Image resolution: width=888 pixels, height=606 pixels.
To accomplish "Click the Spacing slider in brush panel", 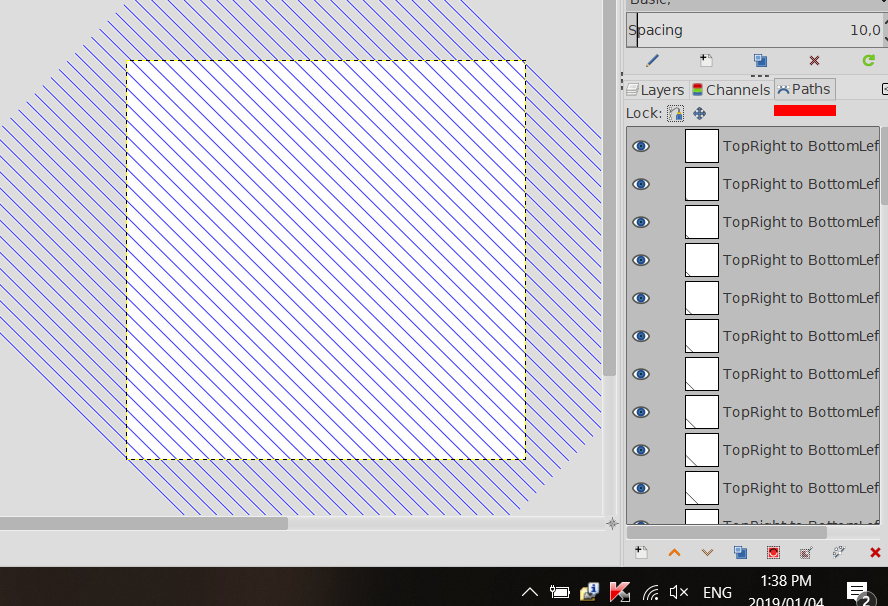I will (x=755, y=30).
